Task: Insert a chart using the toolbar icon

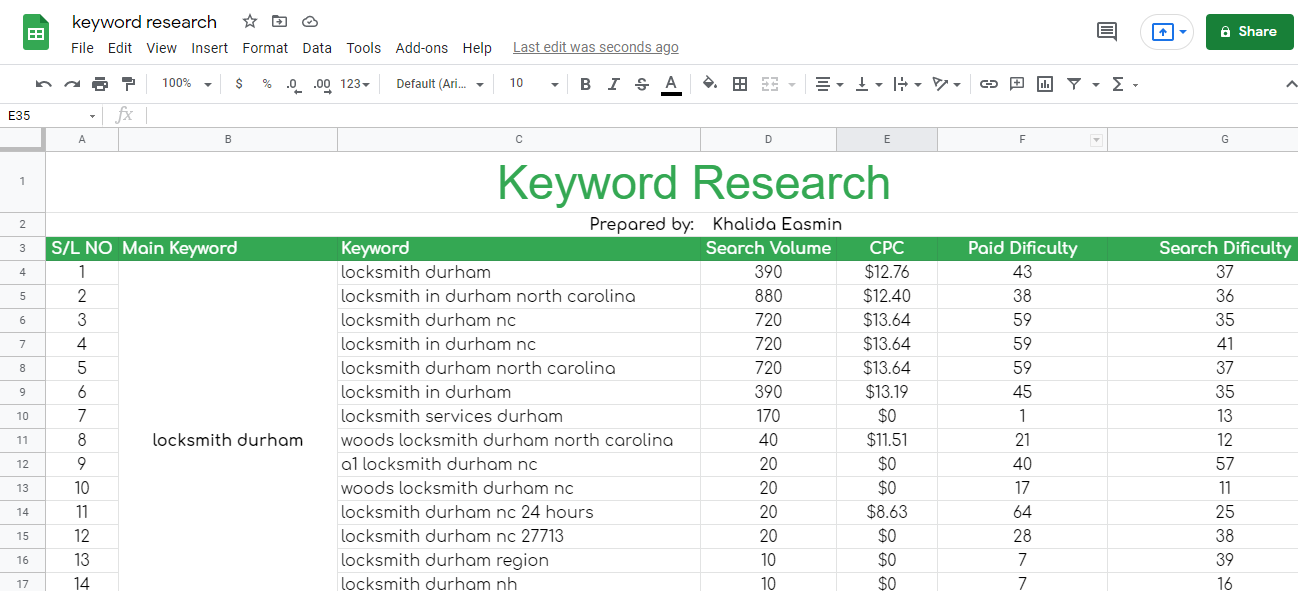Action: pyautogui.click(x=1045, y=84)
